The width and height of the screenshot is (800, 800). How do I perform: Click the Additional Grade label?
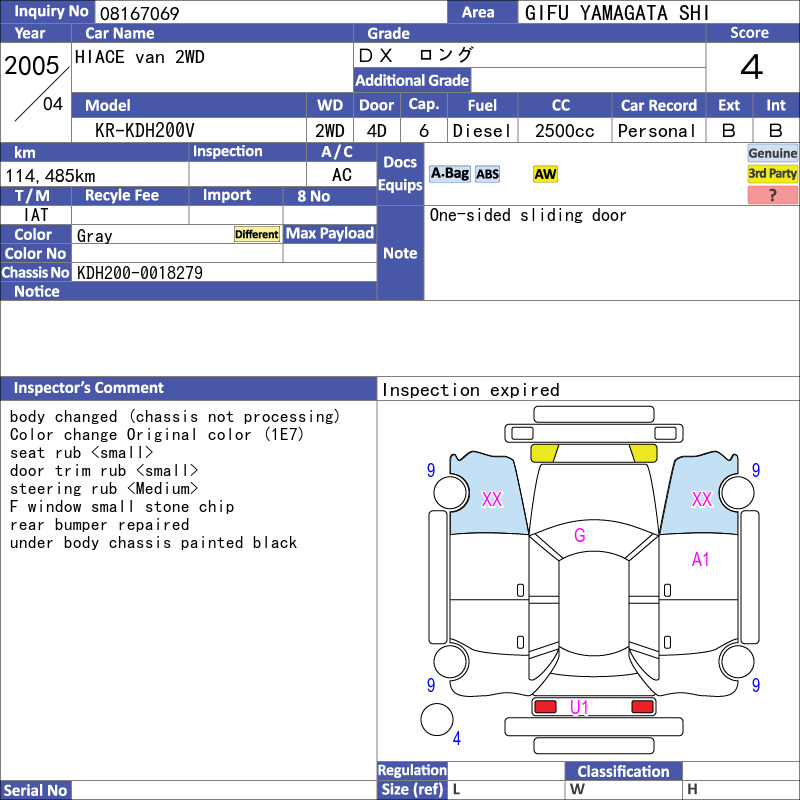coord(412,80)
